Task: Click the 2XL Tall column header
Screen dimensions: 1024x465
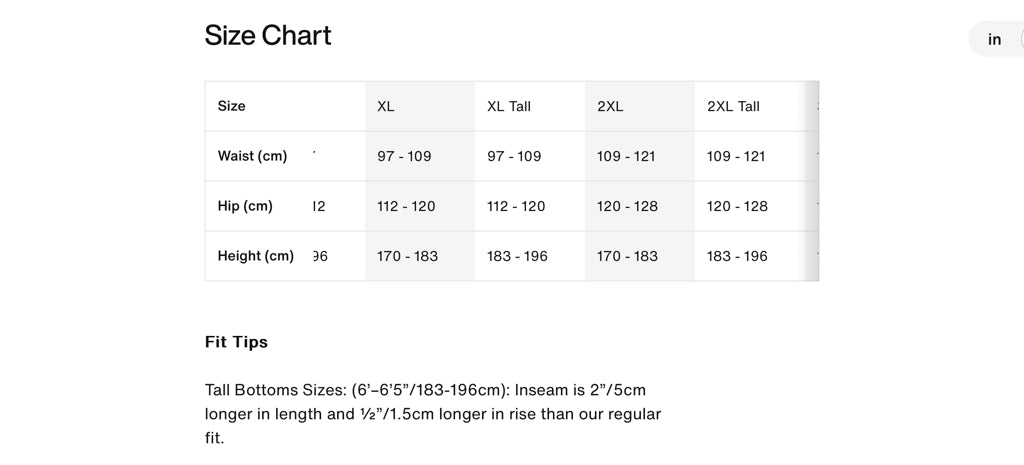Action: click(733, 106)
